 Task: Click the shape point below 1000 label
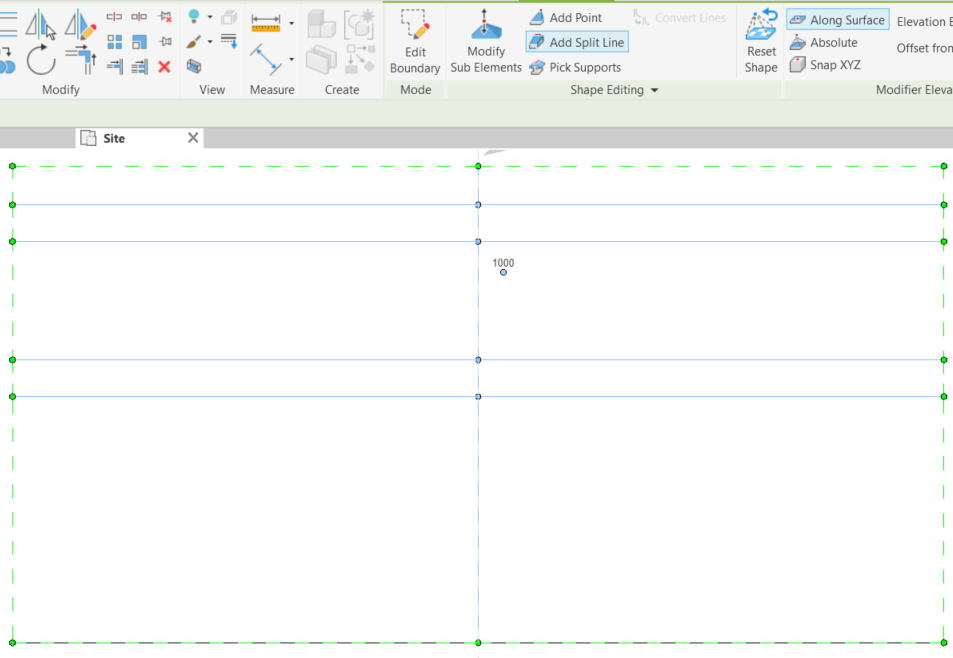pos(503,272)
